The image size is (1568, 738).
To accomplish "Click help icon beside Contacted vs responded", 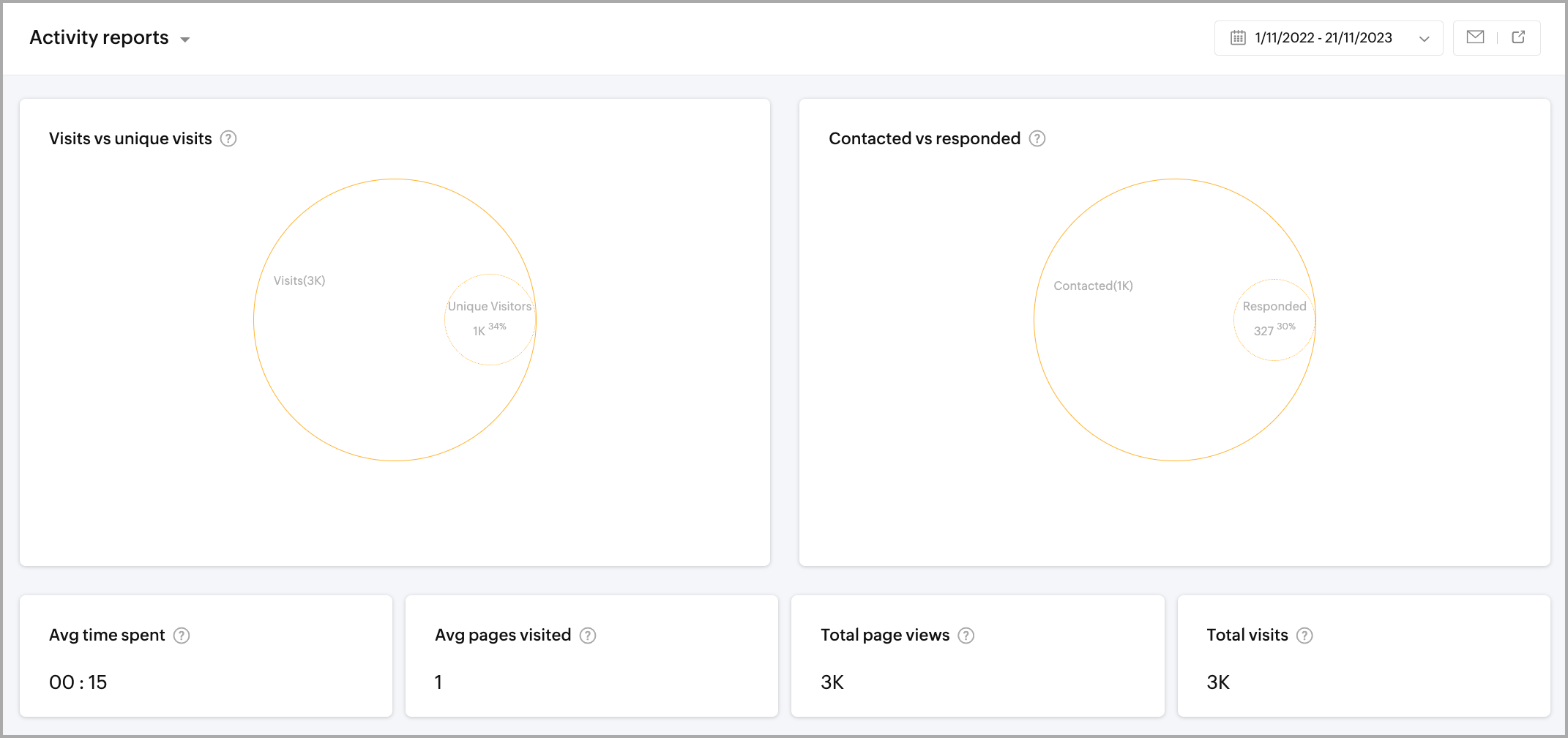I will [1037, 138].
